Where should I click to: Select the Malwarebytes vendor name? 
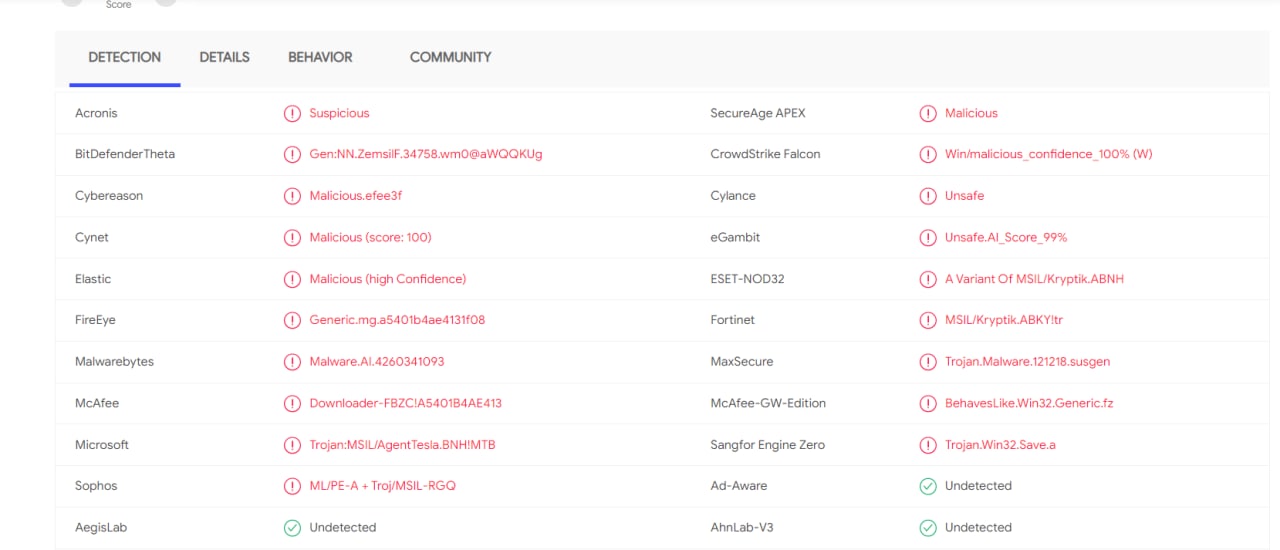(115, 362)
